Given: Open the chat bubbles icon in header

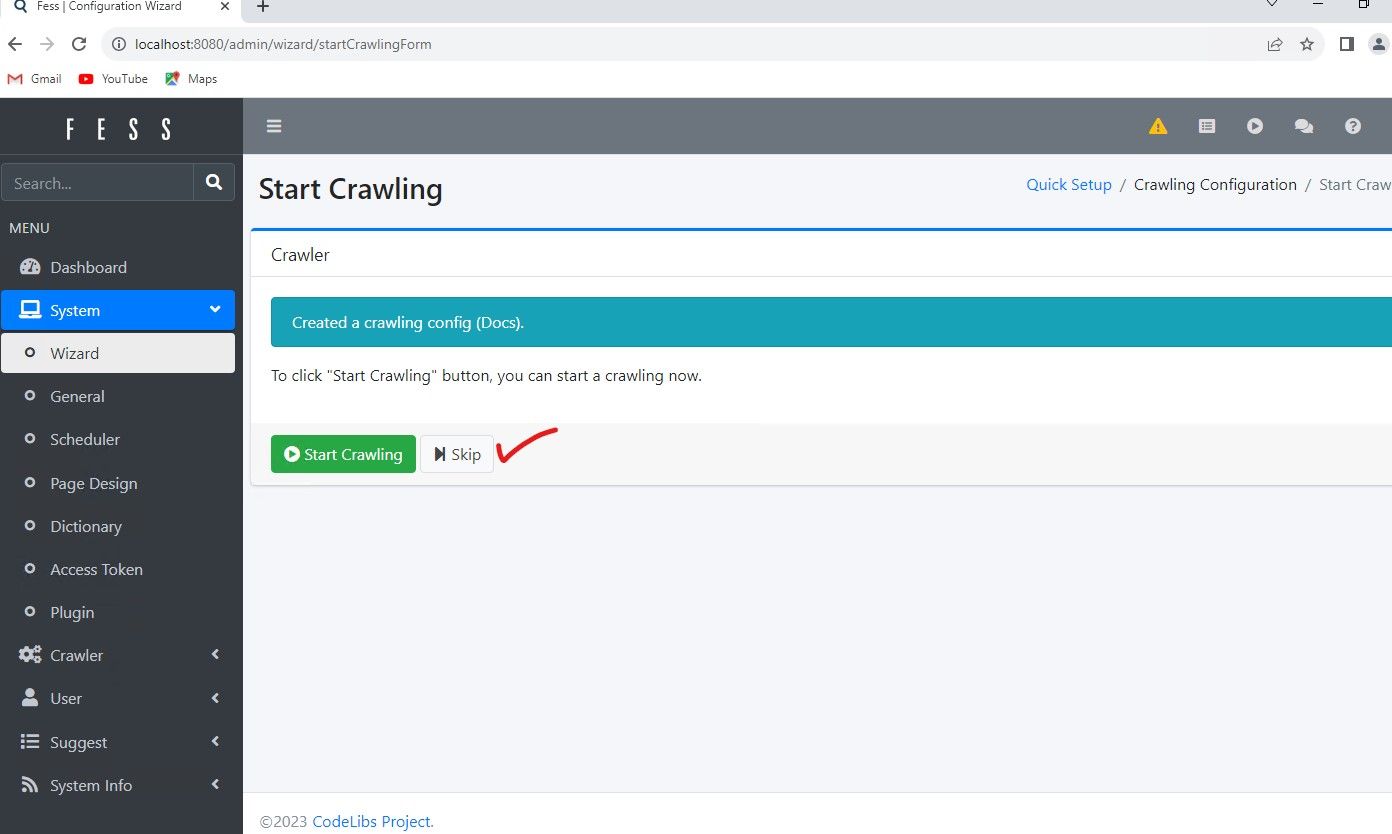Looking at the screenshot, I should pyautogui.click(x=1304, y=126).
